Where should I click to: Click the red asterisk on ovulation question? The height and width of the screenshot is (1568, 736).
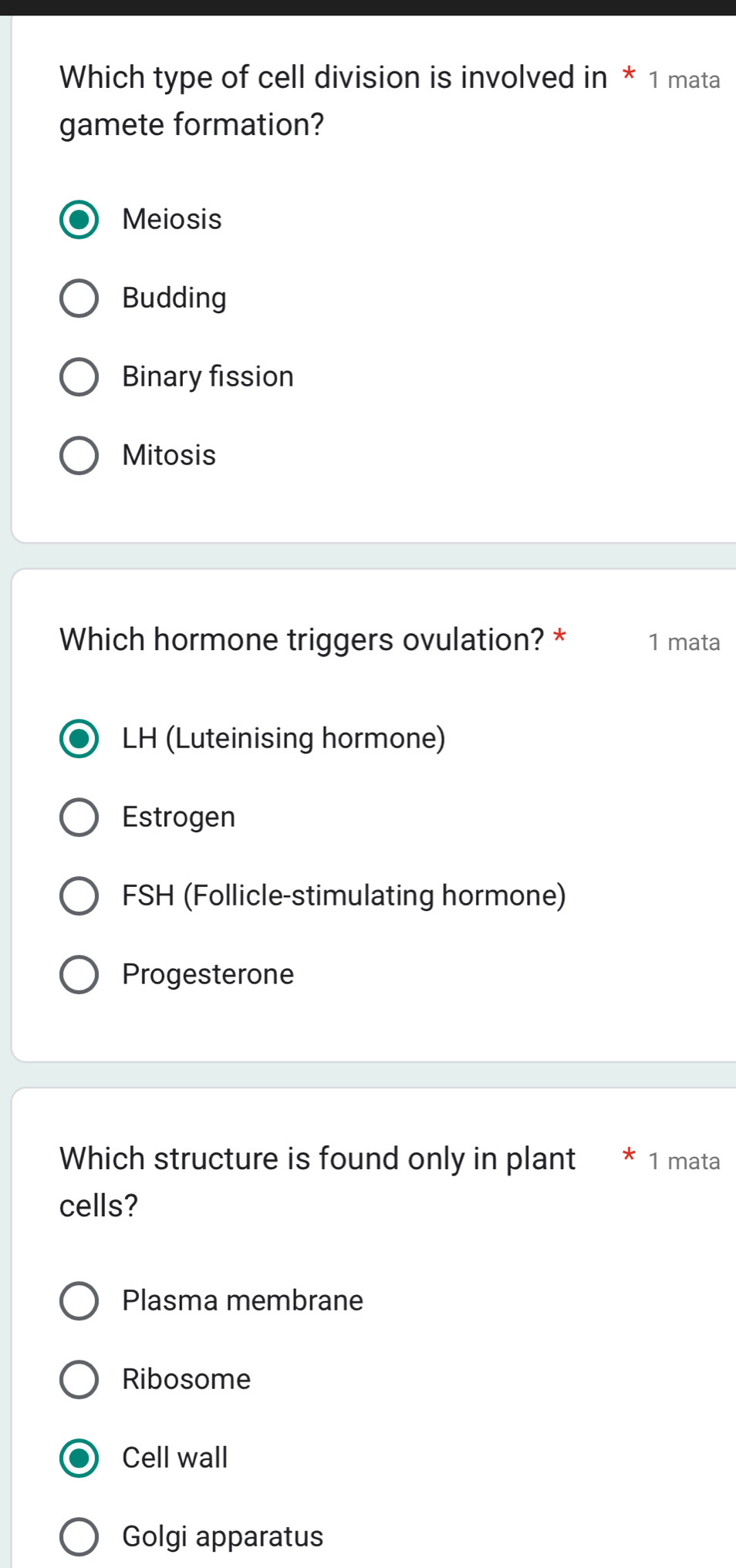tap(561, 636)
